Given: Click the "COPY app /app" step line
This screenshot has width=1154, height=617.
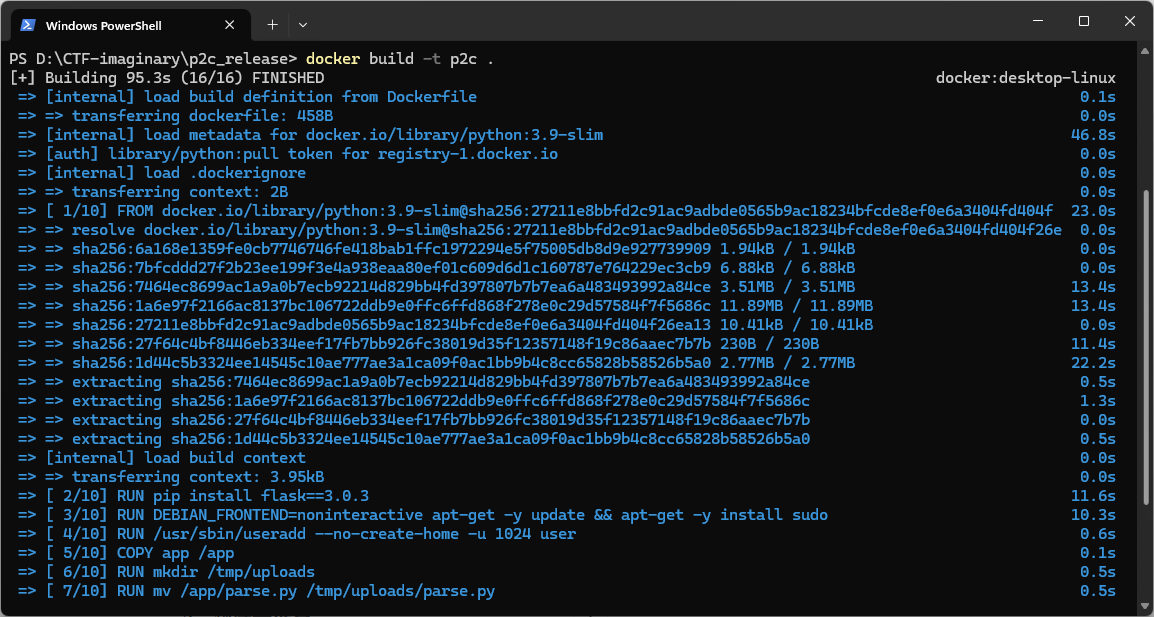Looking at the screenshot, I should 175,553.
